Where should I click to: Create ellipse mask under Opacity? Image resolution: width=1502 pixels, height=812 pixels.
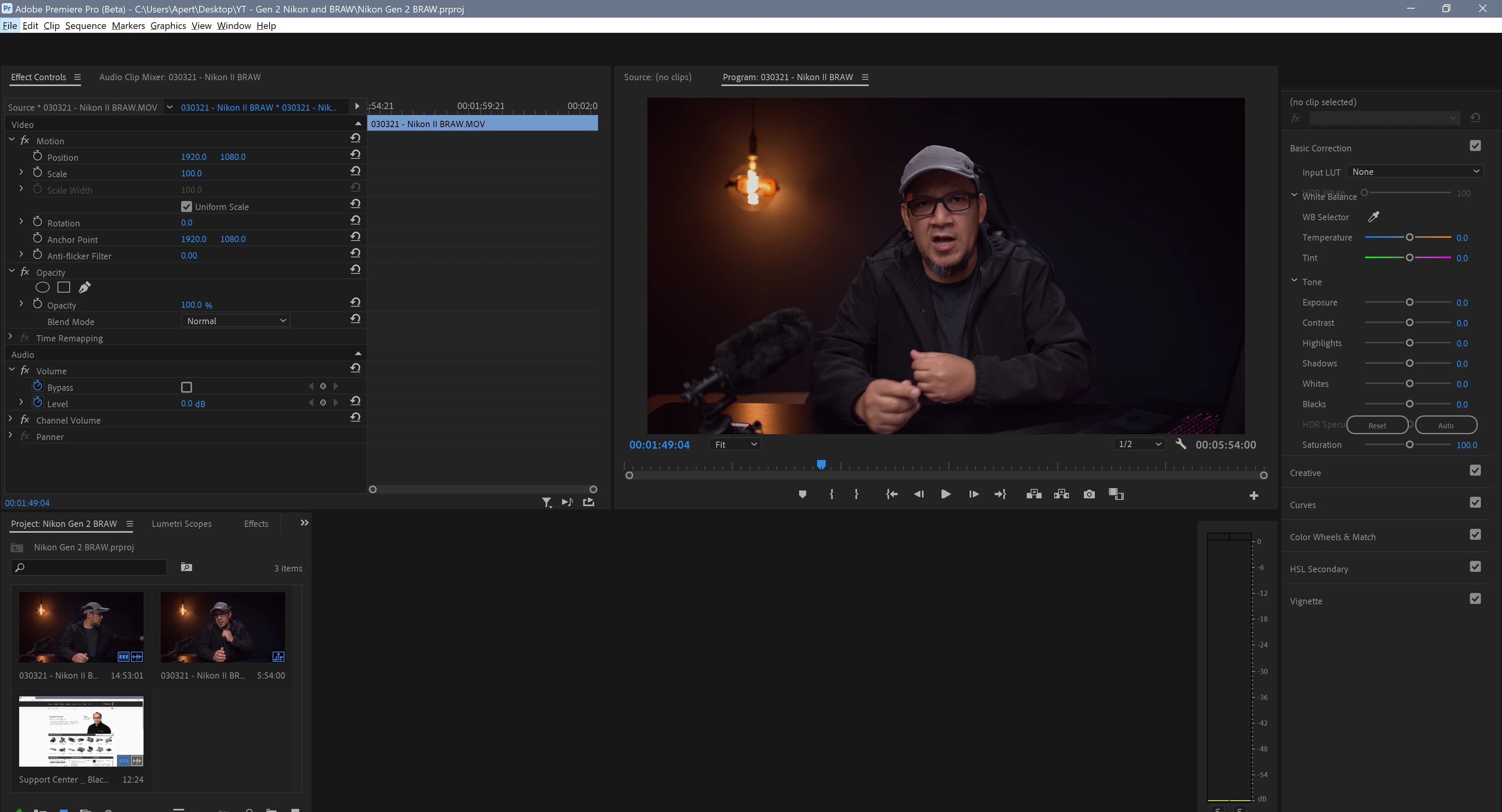[43, 287]
